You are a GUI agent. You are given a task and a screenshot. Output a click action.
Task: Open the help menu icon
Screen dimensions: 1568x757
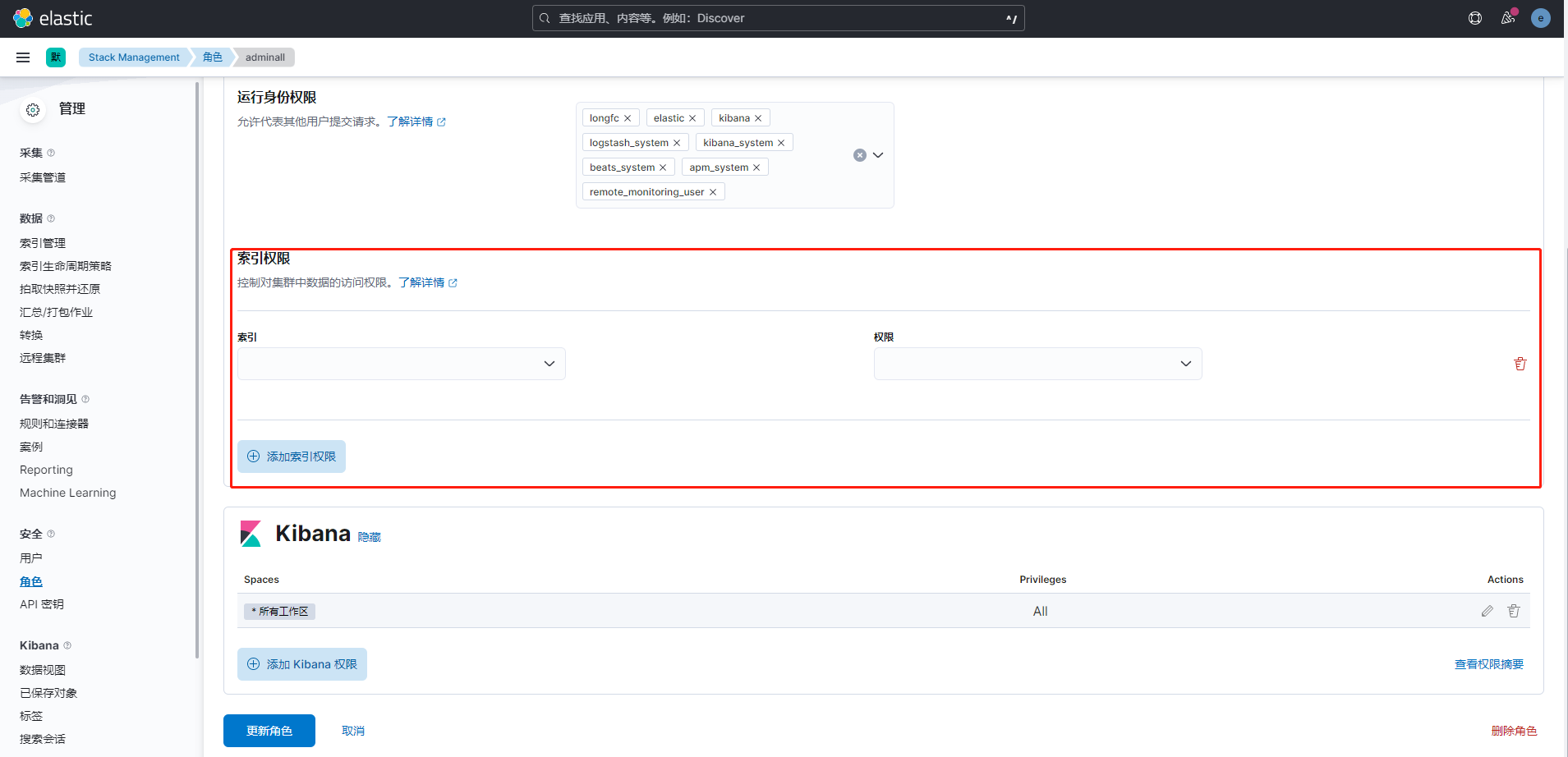1475,18
